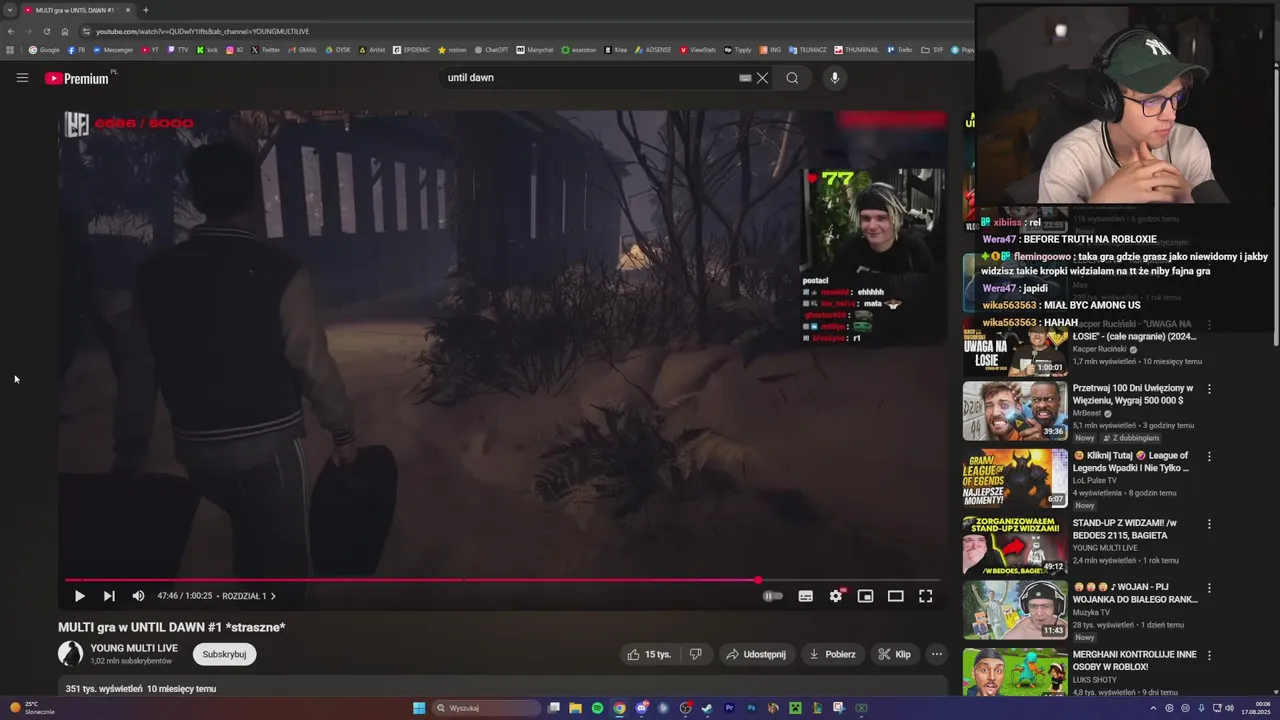
Task: Open the notion bookmark
Action: [452, 50]
